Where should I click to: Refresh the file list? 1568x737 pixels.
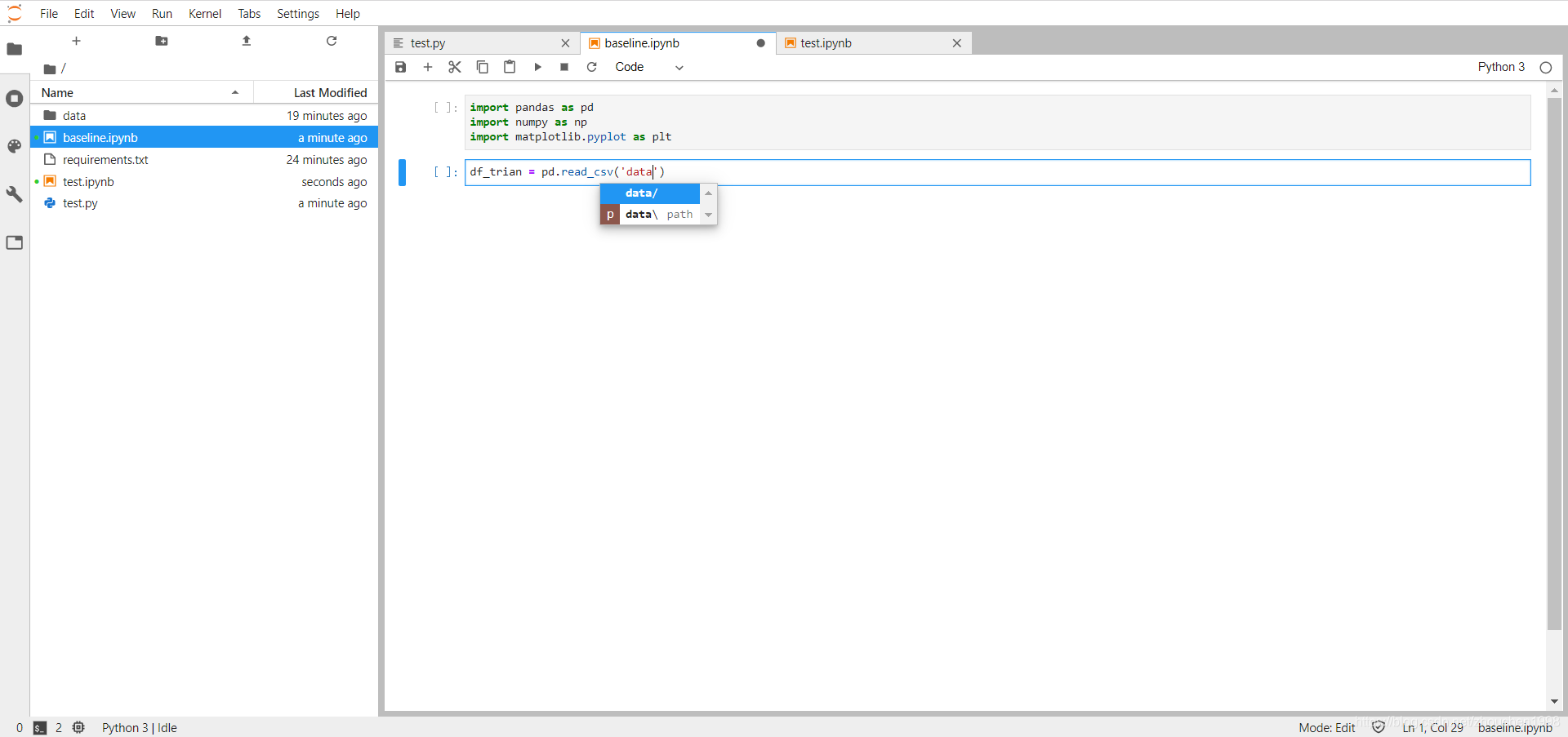point(332,41)
